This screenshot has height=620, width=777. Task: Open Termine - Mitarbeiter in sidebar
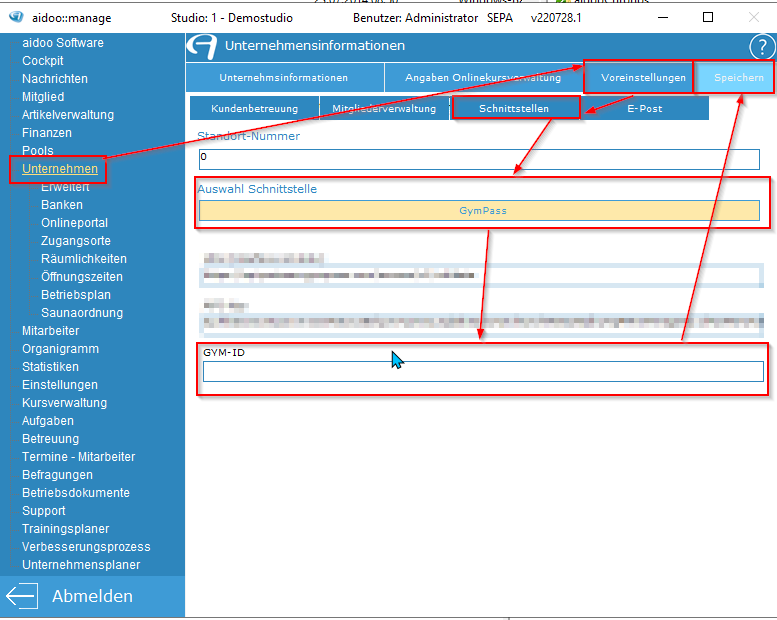pyautogui.click(x=78, y=456)
